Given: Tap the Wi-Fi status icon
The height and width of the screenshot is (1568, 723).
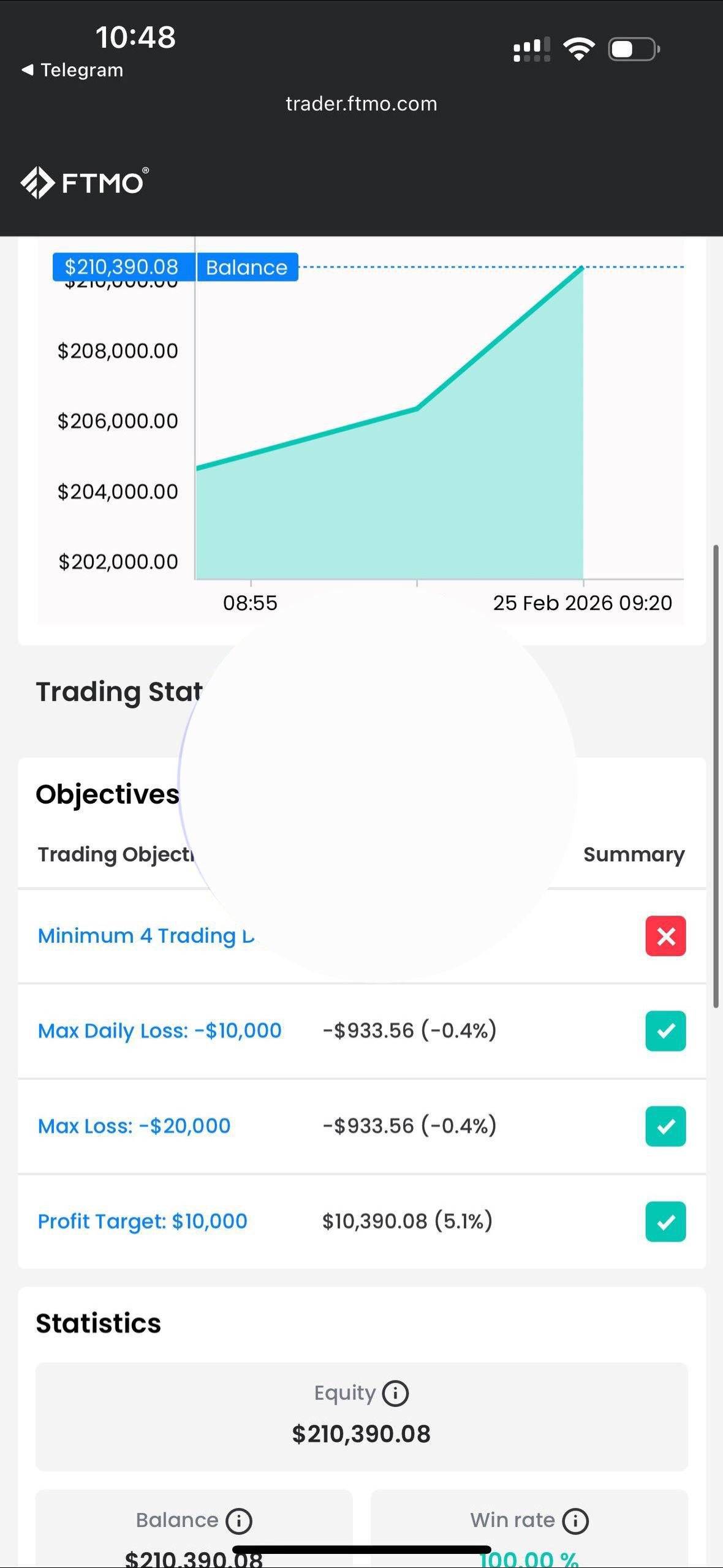Looking at the screenshot, I should pyautogui.click(x=579, y=49).
